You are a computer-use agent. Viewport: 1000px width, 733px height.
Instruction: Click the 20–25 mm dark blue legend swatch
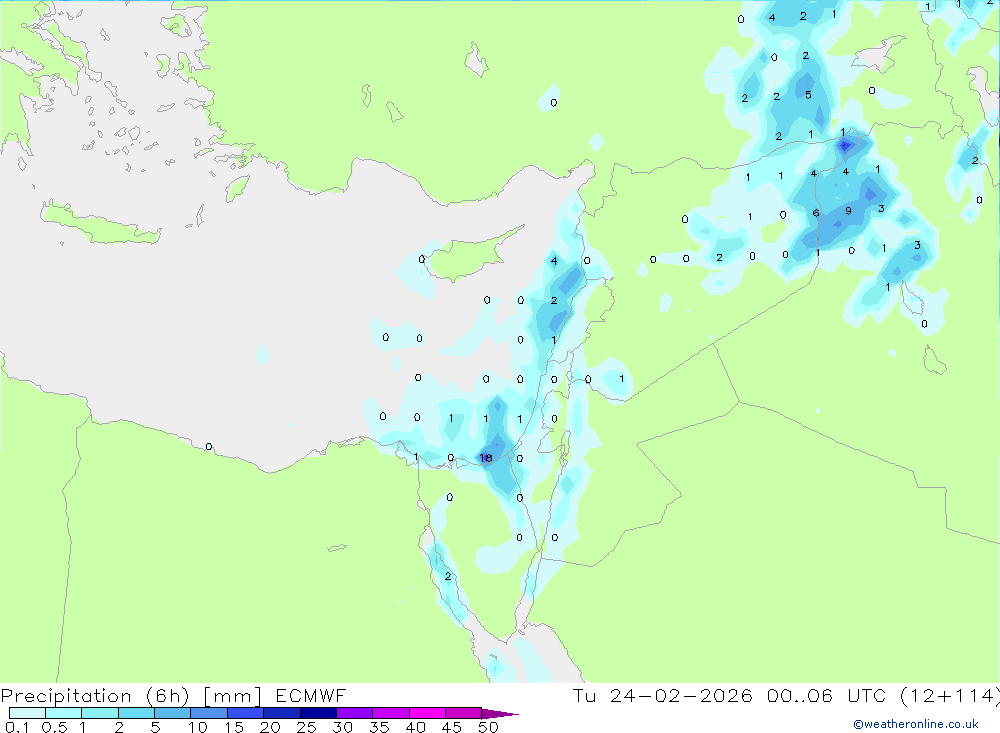coord(282,713)
